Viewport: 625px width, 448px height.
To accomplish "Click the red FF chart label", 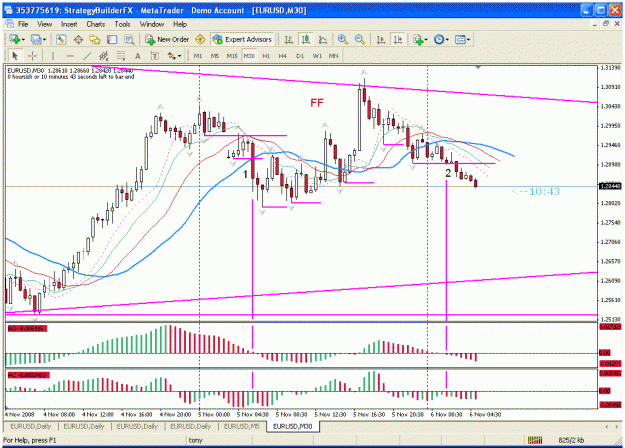I will click(x=317, y=103).
